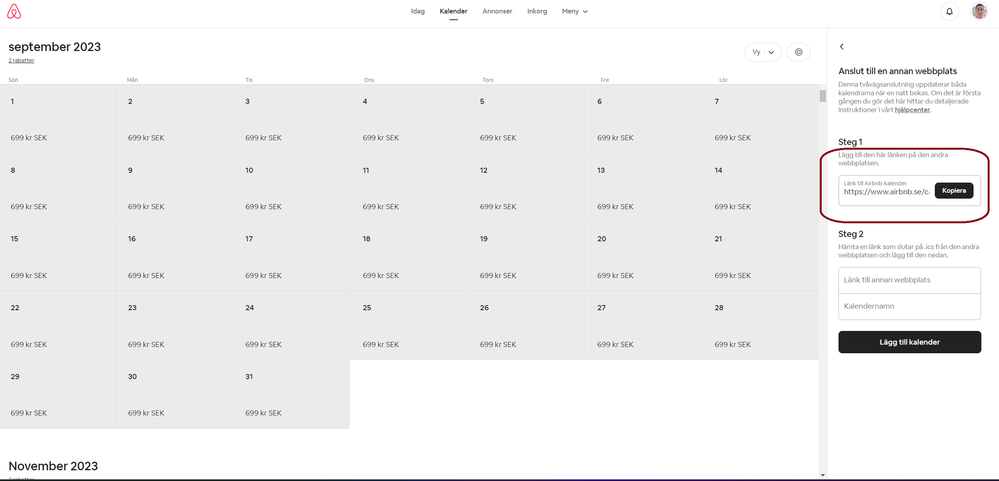999x481 pixels.
Task: Click the Länk till annan webbplats field
Action: click(909, 280)
